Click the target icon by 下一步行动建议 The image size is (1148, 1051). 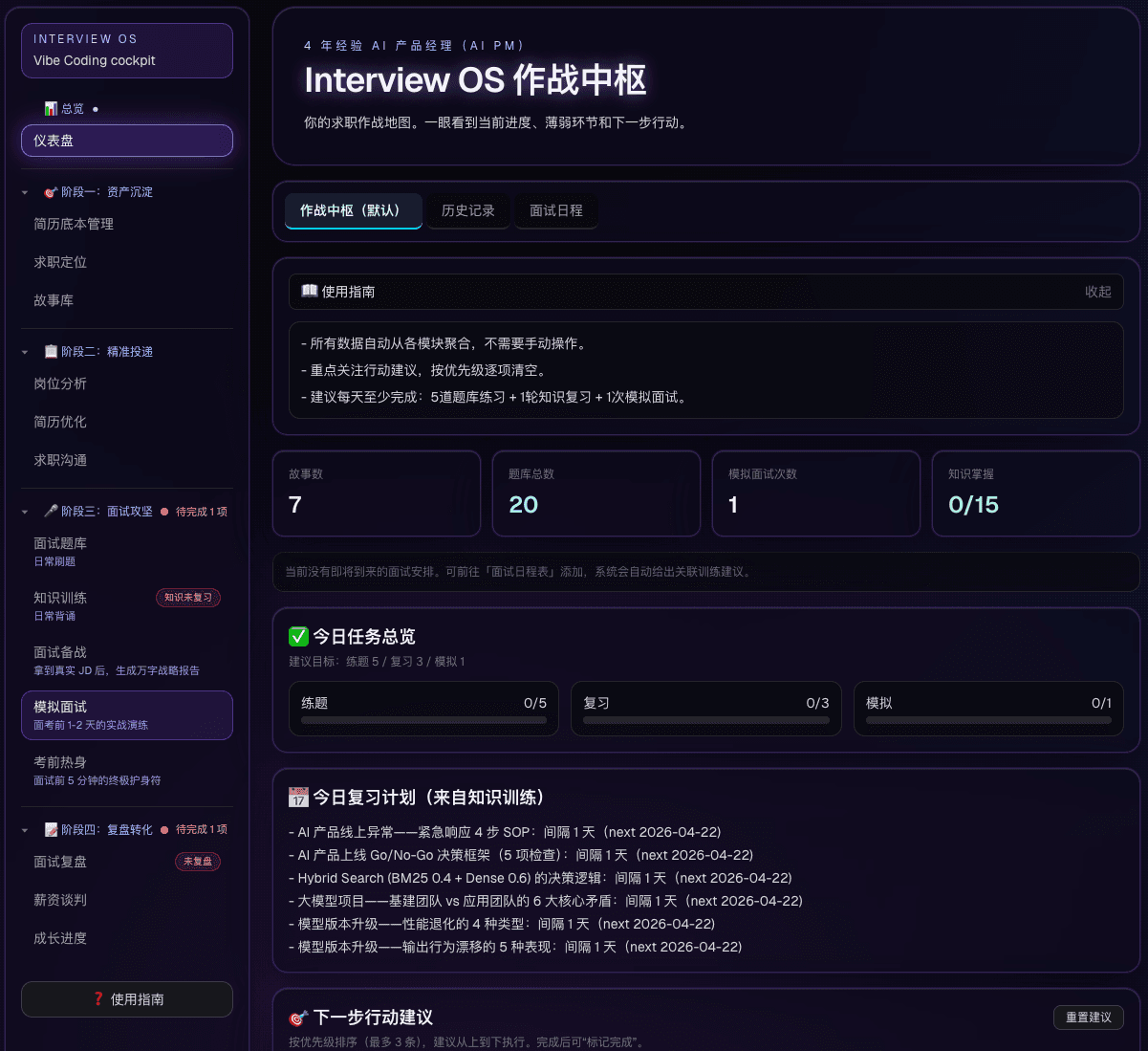pyautogui.click(x=298, y=1018)
